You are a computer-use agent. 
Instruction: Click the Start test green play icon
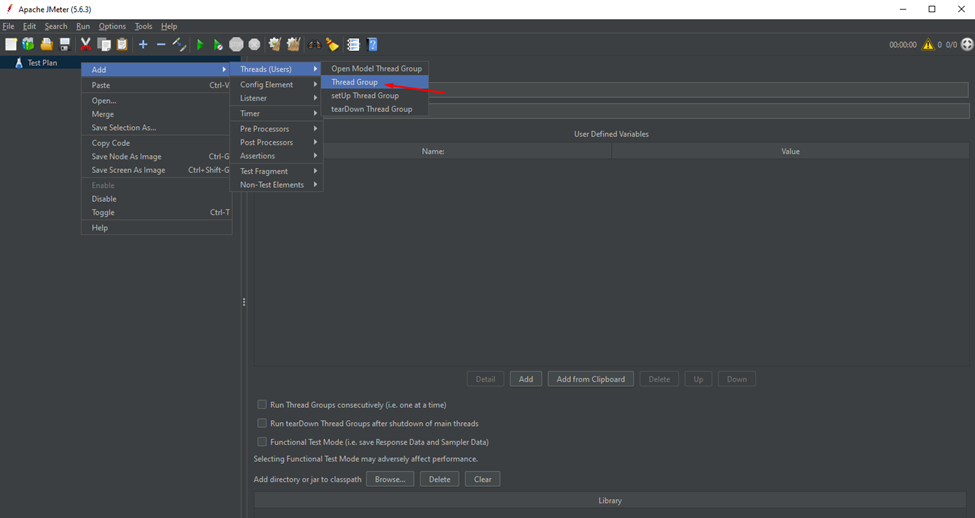coord(200,44)
